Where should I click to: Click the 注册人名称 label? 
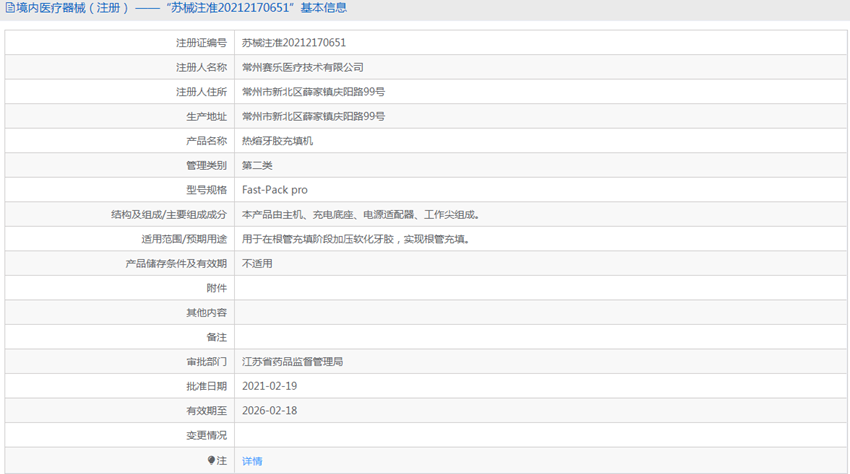point(201,67)
